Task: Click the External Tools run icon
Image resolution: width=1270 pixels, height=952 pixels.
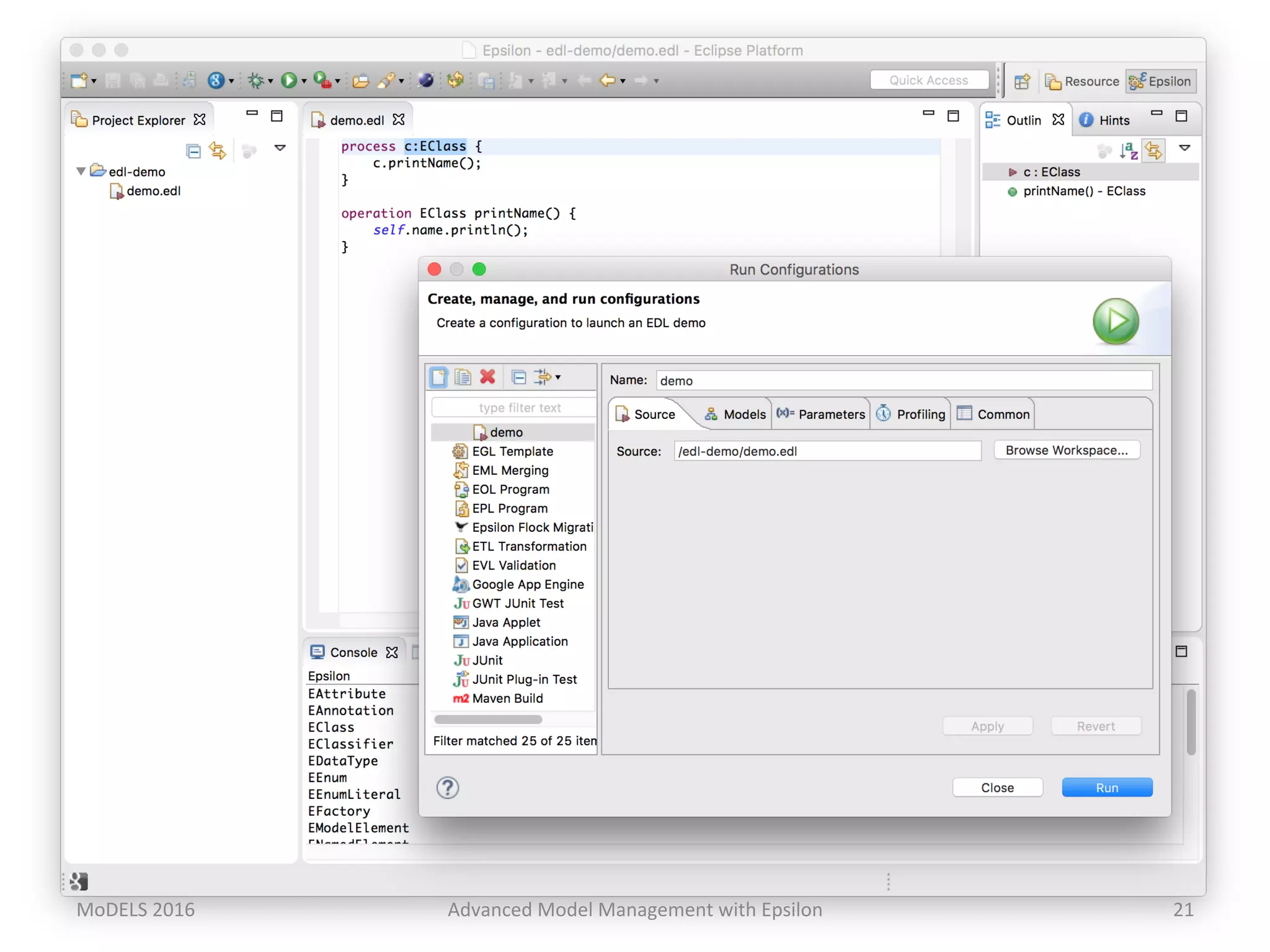Action: 322,80
